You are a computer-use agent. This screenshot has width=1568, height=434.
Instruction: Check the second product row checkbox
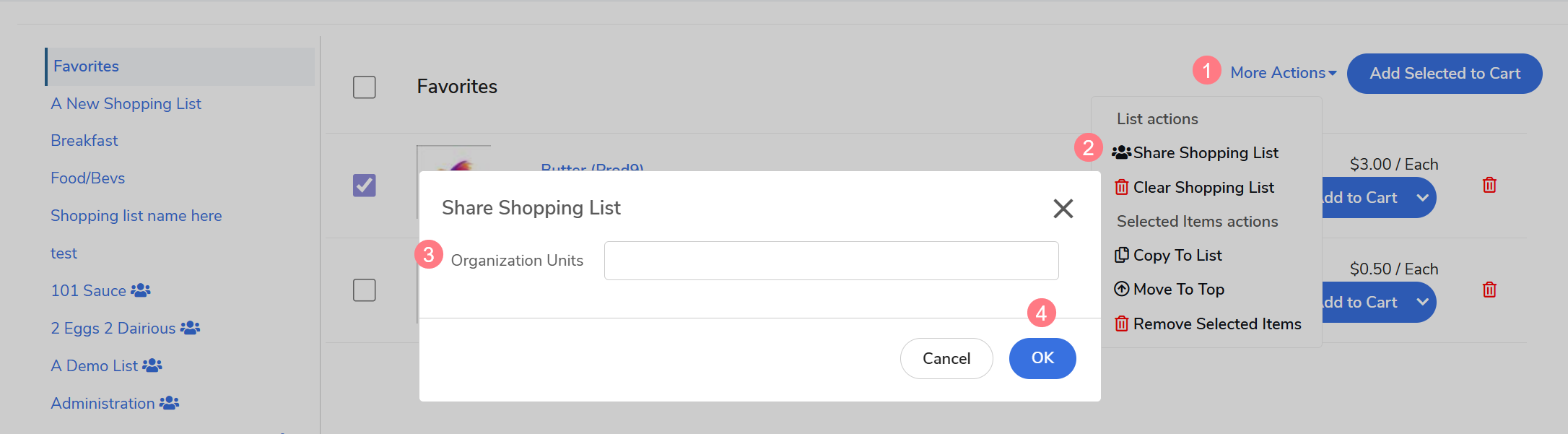pyautogui.click(x=365, y=290)
